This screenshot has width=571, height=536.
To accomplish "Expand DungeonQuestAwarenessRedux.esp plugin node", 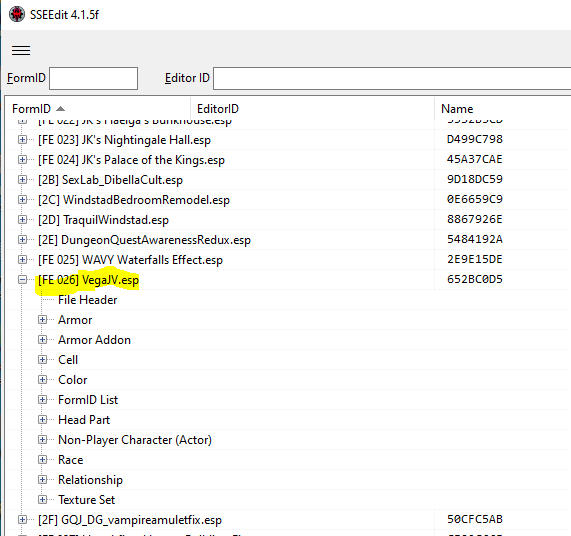I will 23,240.
